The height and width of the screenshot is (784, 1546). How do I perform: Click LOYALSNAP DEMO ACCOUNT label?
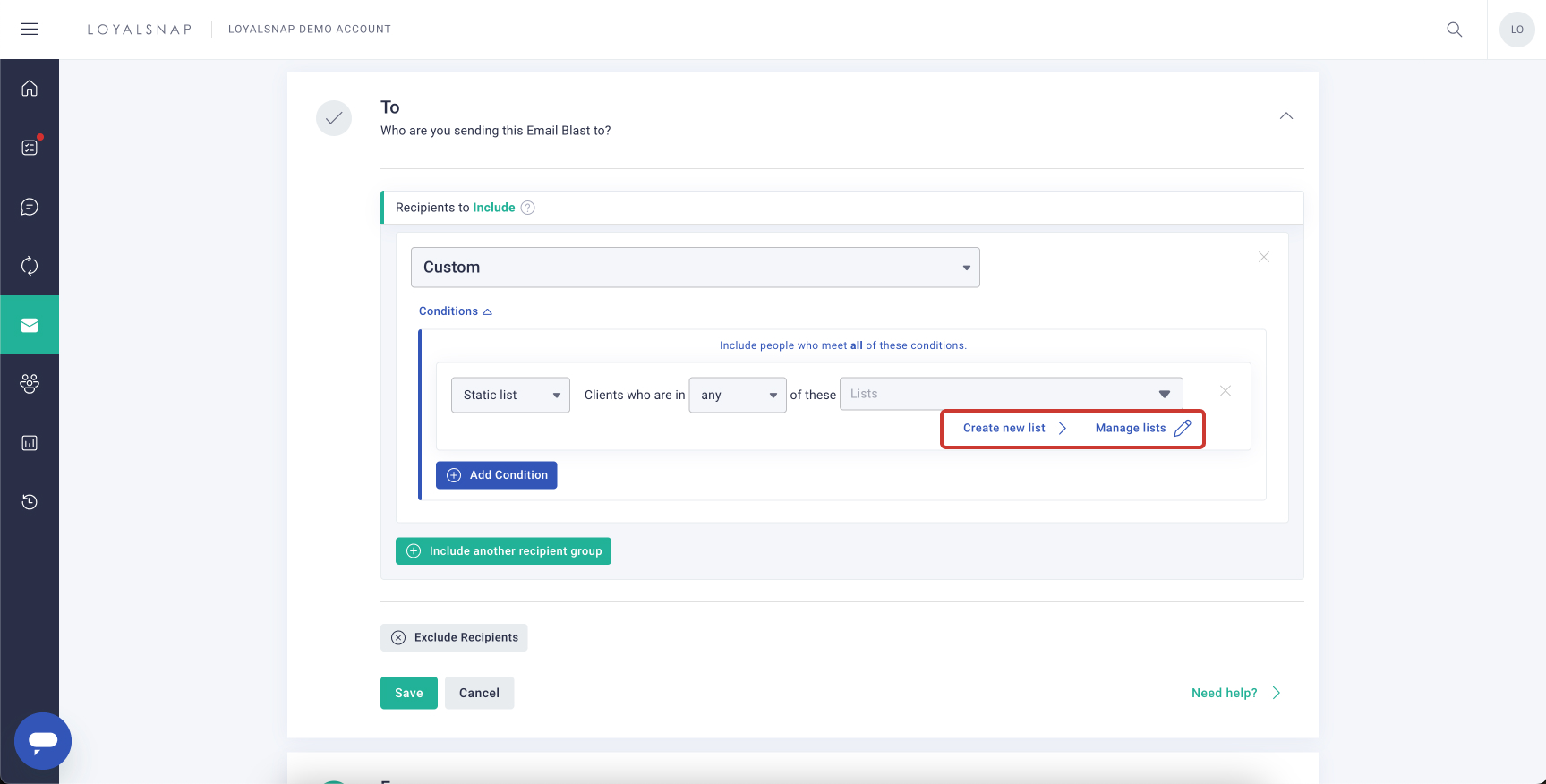(310, 30)
